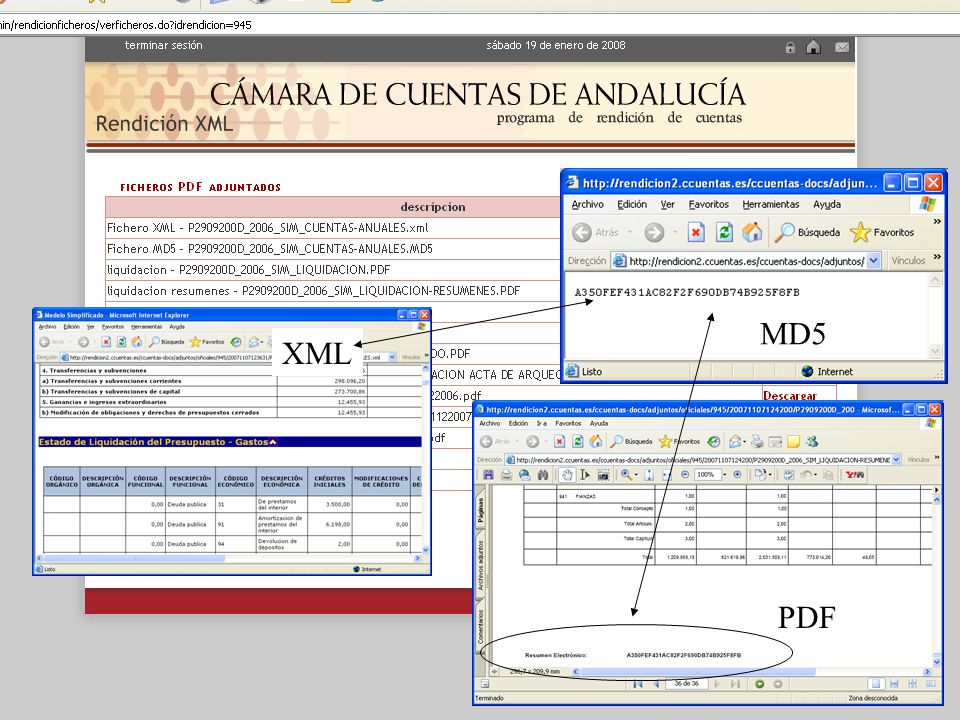Click the horizontal scrollbar in the PDF viewer
The height and width of the screenshot is (720, 960).
(x=751, y=672)
